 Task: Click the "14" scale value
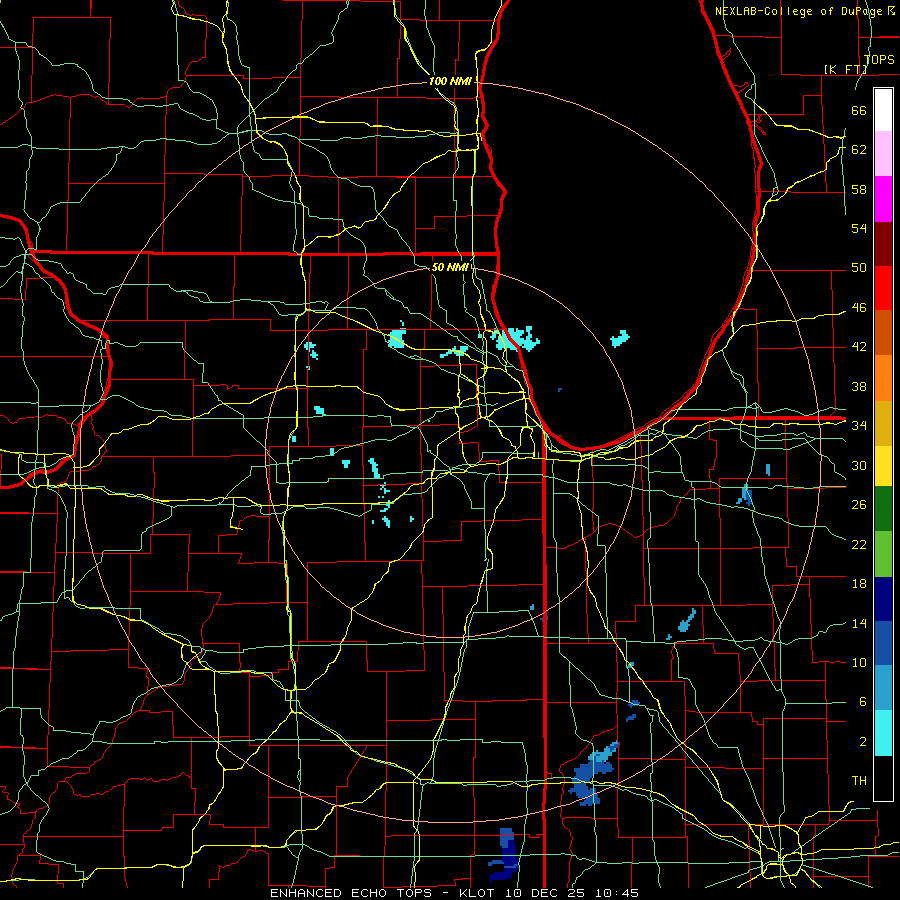click(x=859, y=623)
